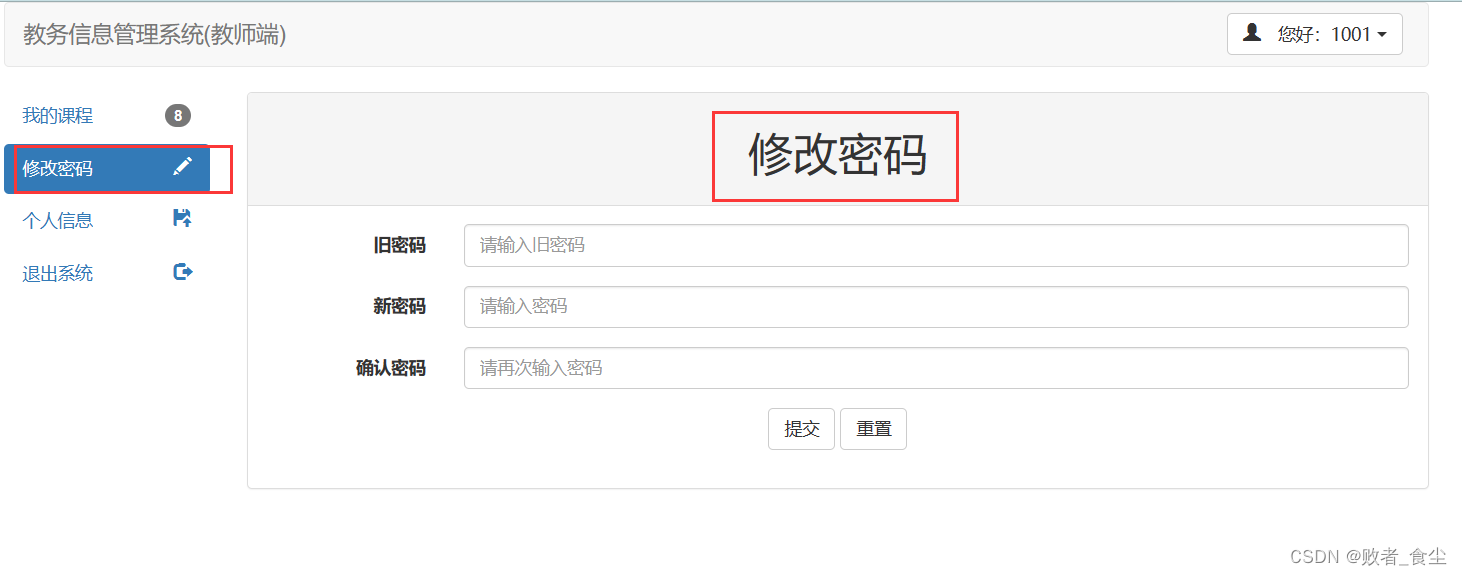Click the logout icon beside 退出系统

click(x=183, y=271)
